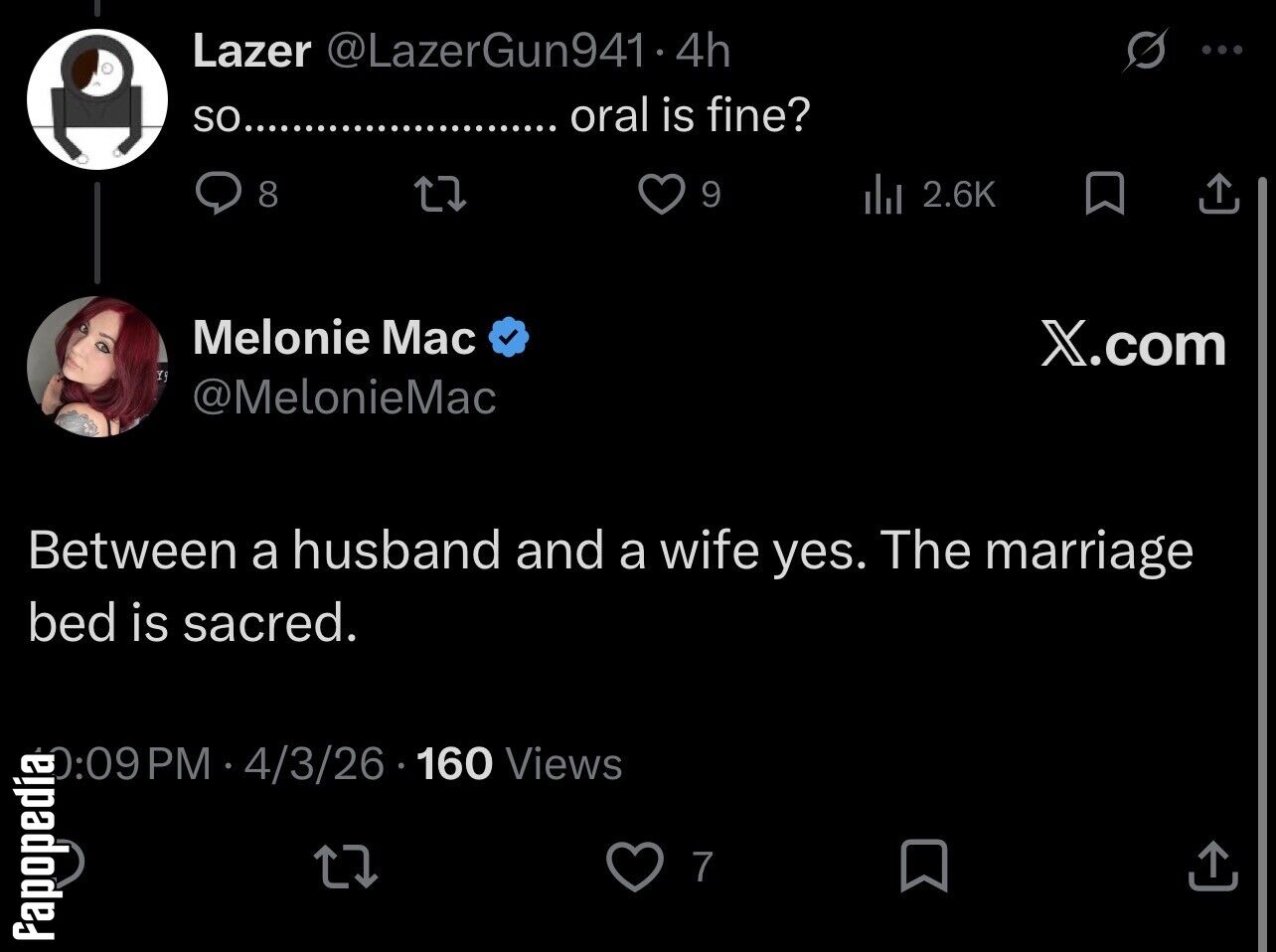
Task: Bookmark Melonie Mac's tweet
Action: point(923,866)
